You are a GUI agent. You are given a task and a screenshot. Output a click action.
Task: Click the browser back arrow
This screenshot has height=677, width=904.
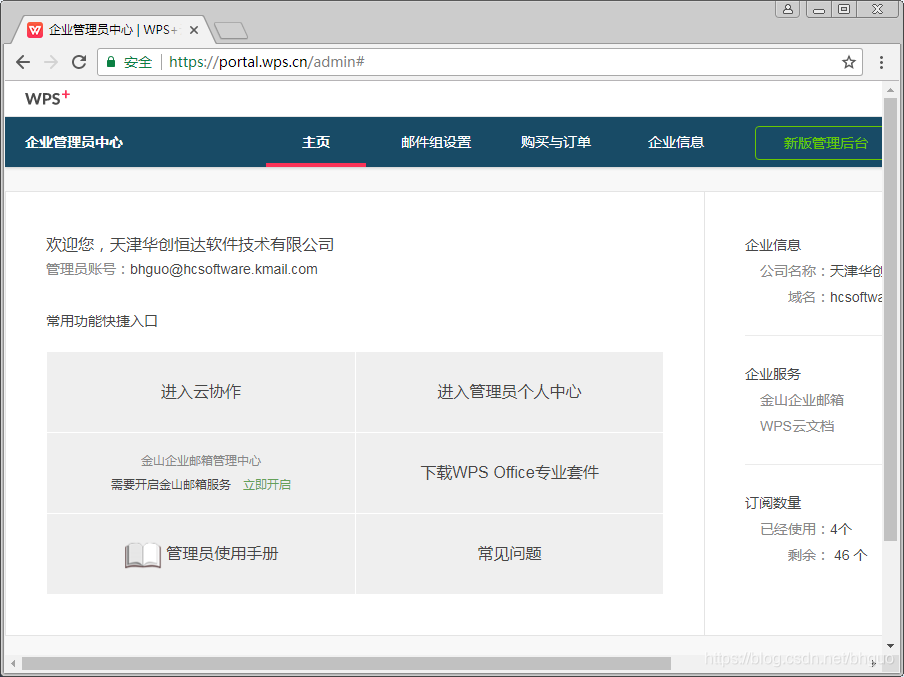pos(22,62)
